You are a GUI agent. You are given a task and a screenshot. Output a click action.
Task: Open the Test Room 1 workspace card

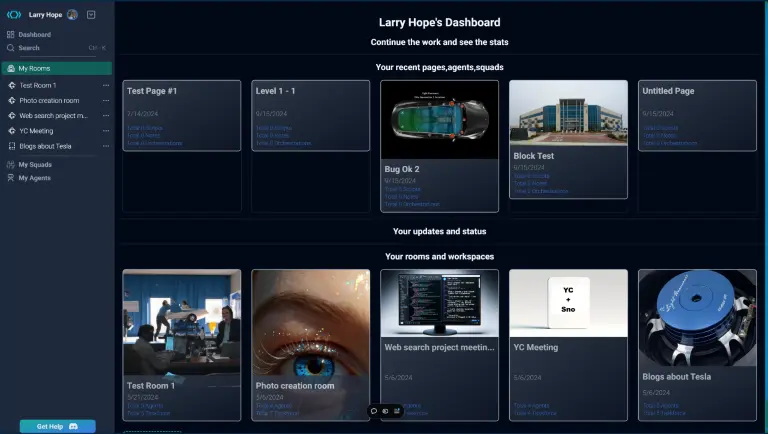(182, 345)
